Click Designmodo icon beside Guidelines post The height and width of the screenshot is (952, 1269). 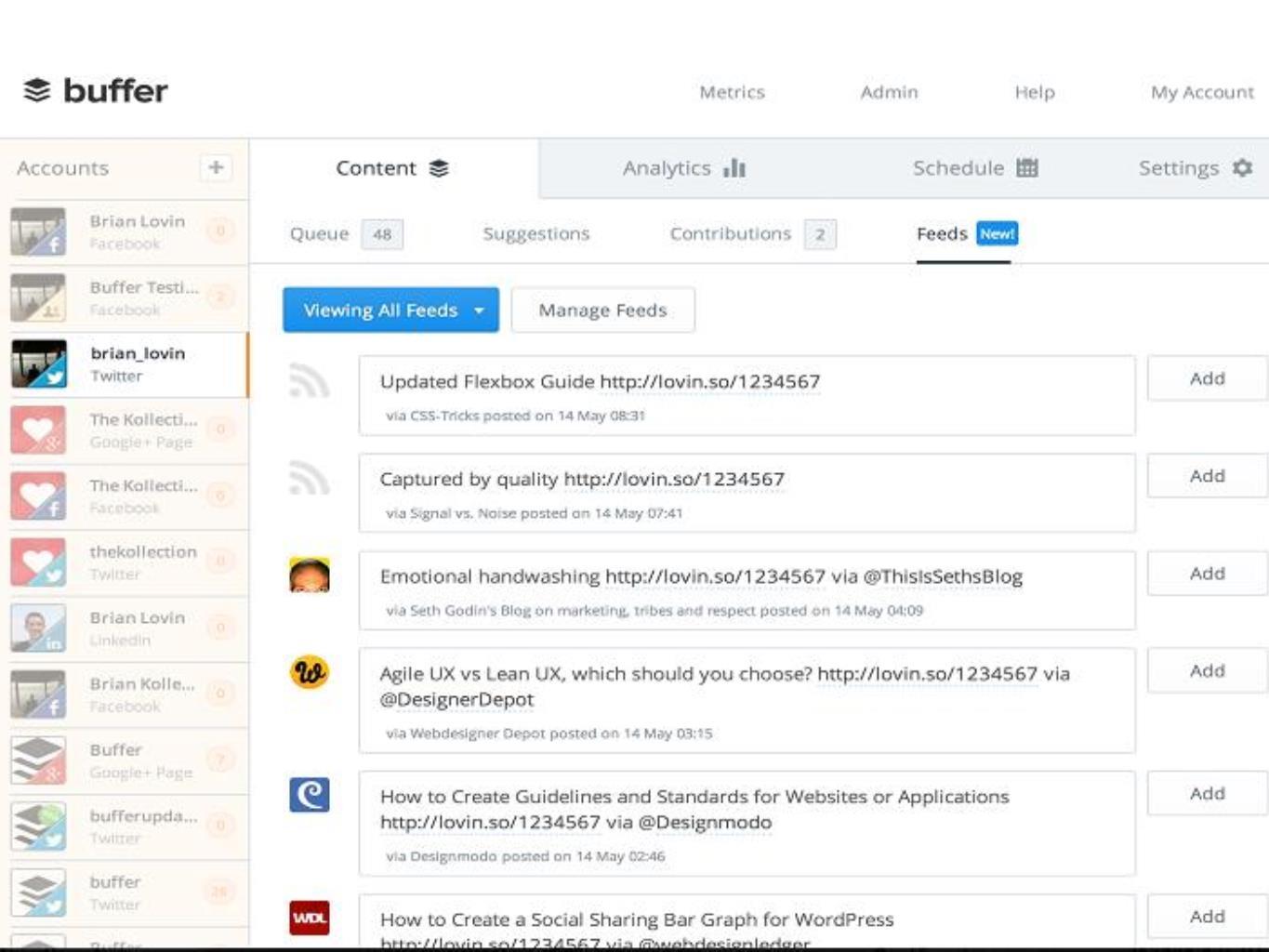tap(310, 795)
